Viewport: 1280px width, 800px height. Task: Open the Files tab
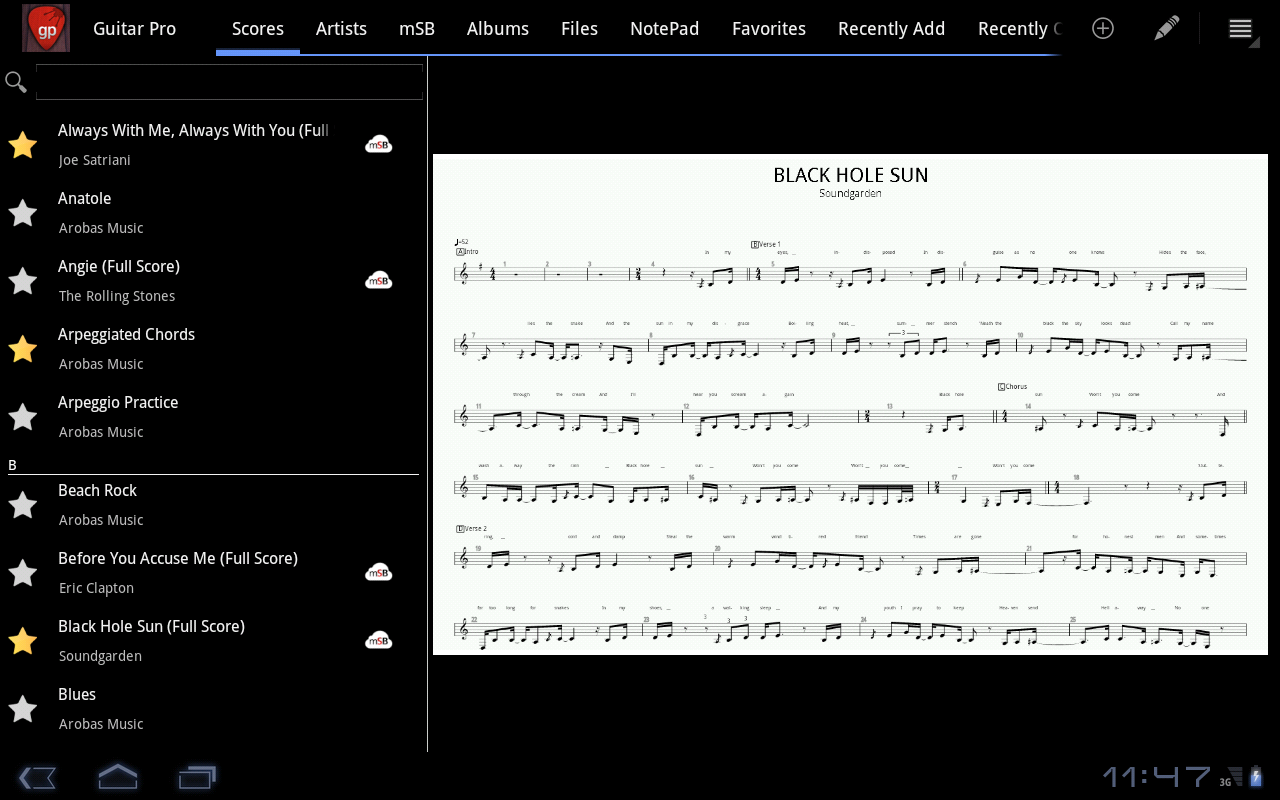click(x=580, y=28)
